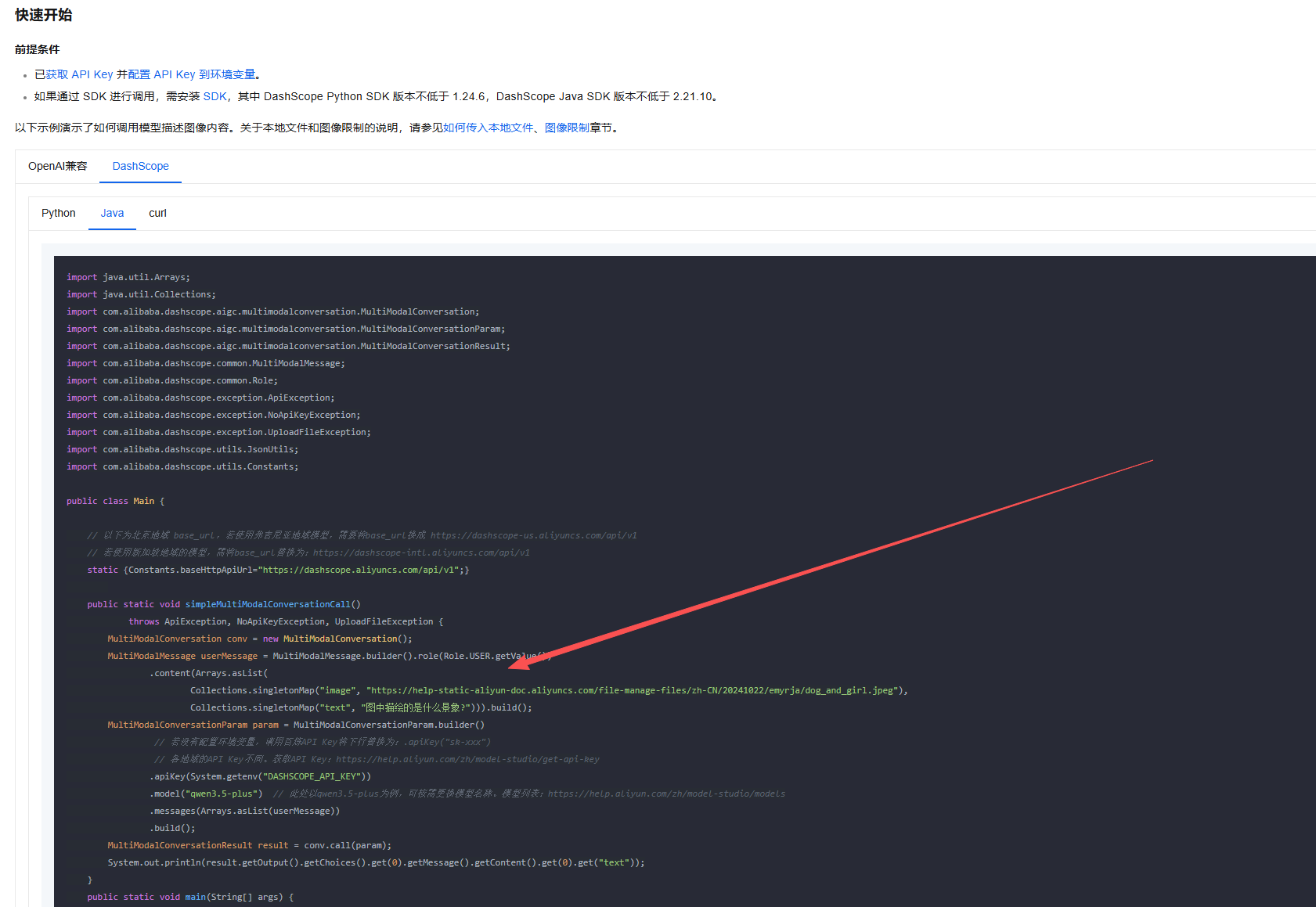
Task: Open the 获取 API Key link
Action: click(79, 74)
